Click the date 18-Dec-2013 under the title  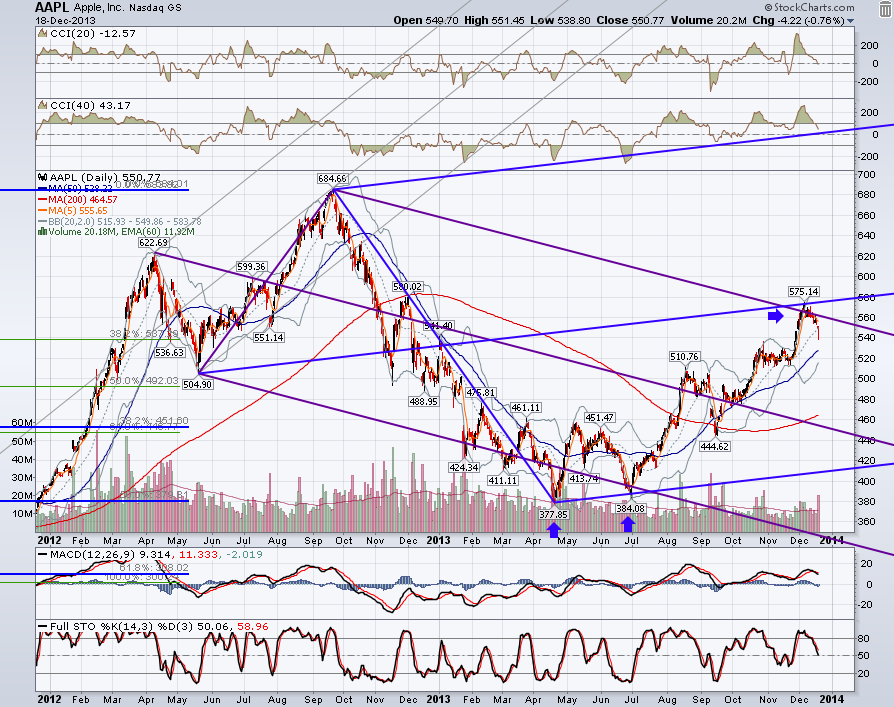click(65, 21)
